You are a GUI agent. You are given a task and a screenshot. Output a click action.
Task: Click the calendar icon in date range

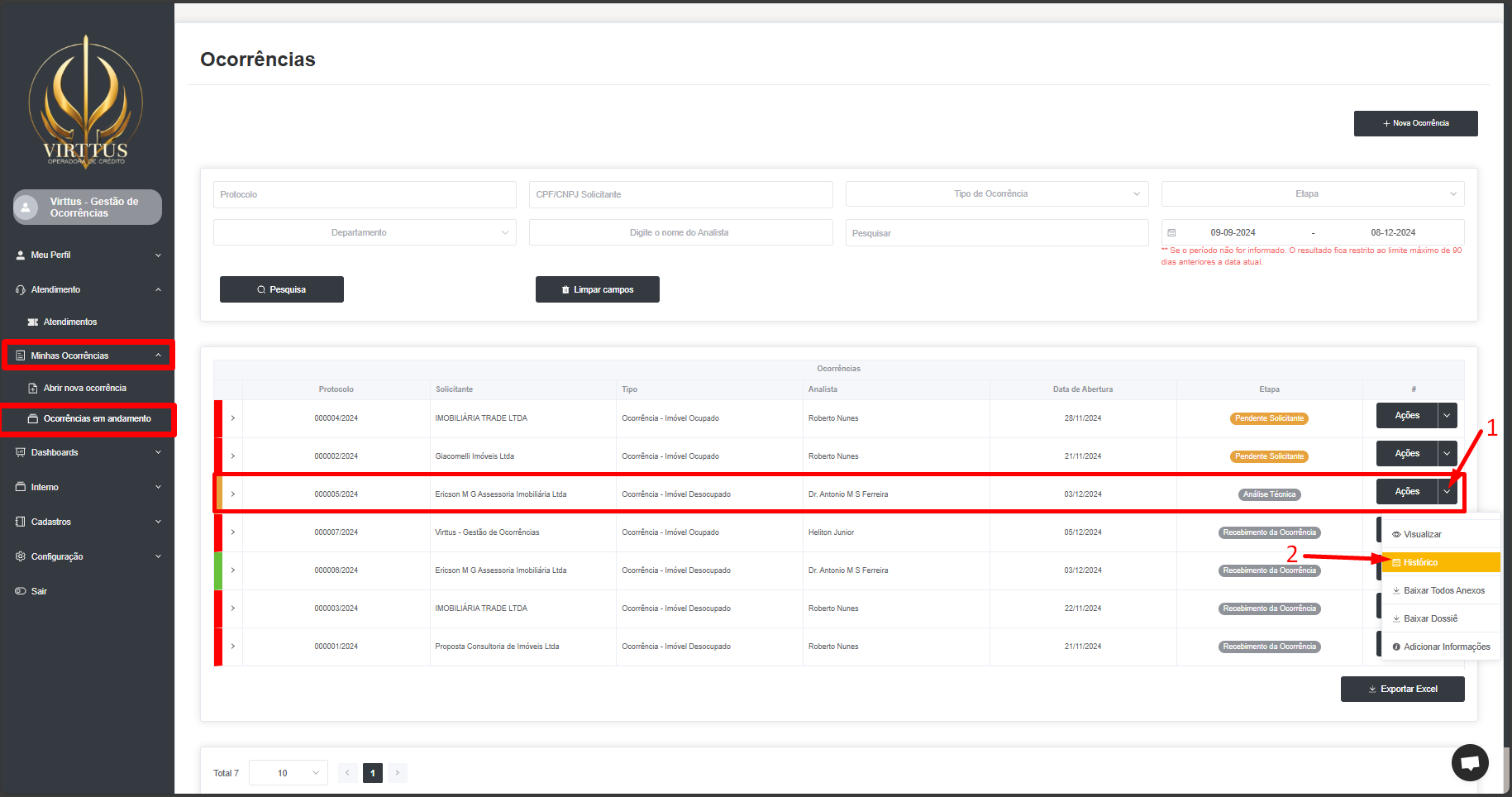[x=1171, y=233]
